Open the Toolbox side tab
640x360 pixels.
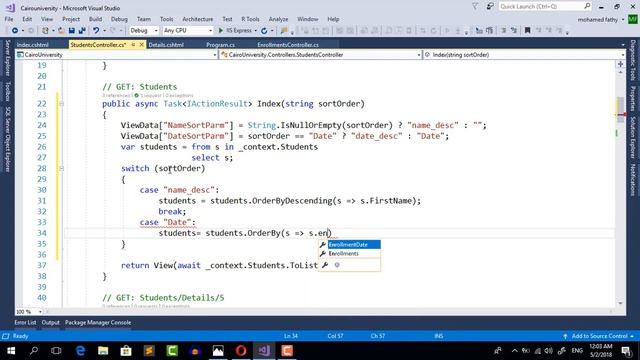[7, 91]
